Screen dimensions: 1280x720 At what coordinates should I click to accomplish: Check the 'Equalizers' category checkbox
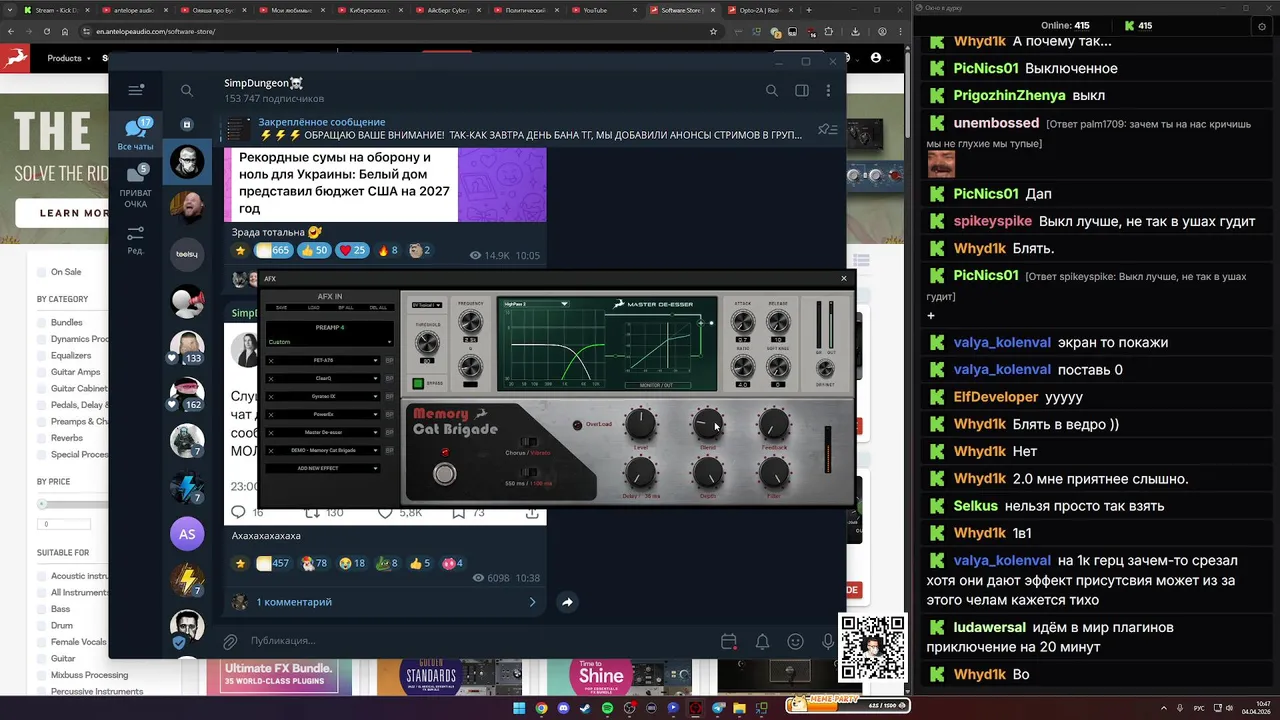click(42, 355)
